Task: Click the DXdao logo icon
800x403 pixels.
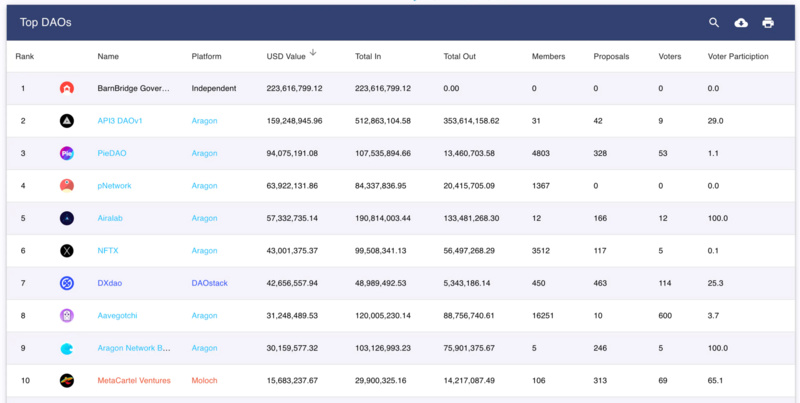Action: click(x=67, y=283)
